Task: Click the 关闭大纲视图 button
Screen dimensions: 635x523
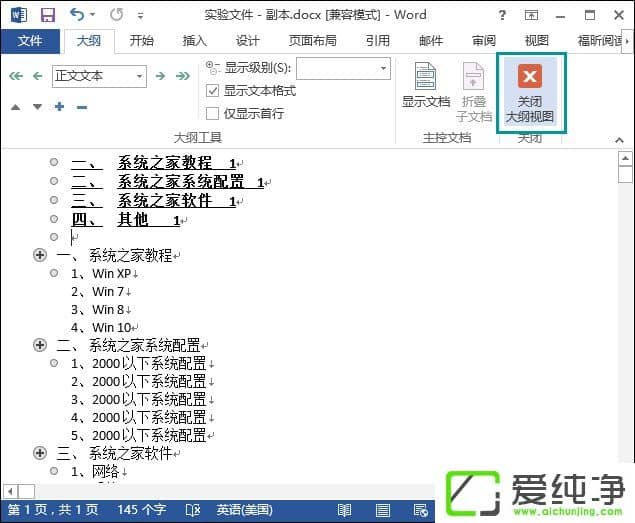Action: 530,94
